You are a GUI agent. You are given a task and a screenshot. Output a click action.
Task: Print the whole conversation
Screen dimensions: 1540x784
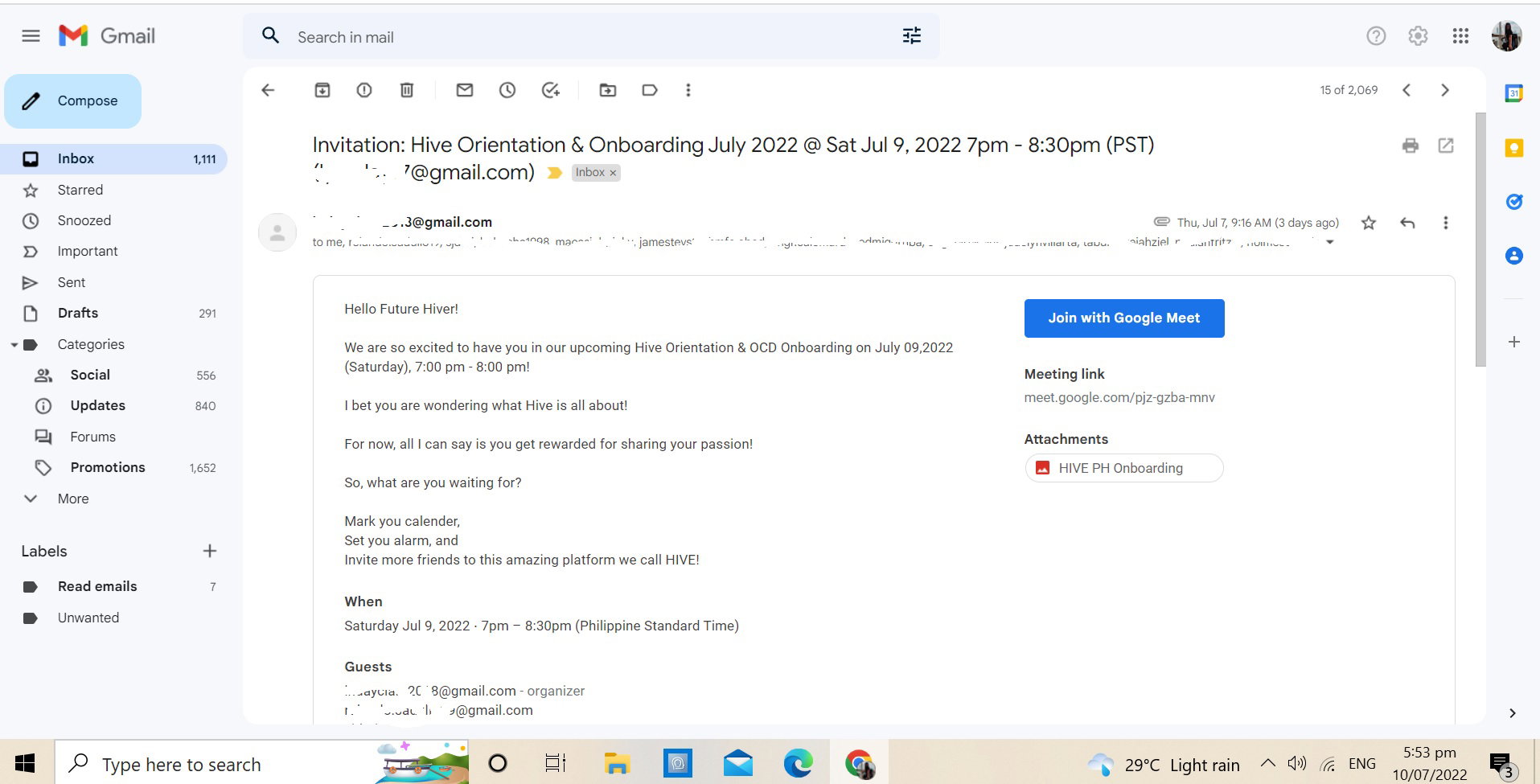click(1411, 146)
